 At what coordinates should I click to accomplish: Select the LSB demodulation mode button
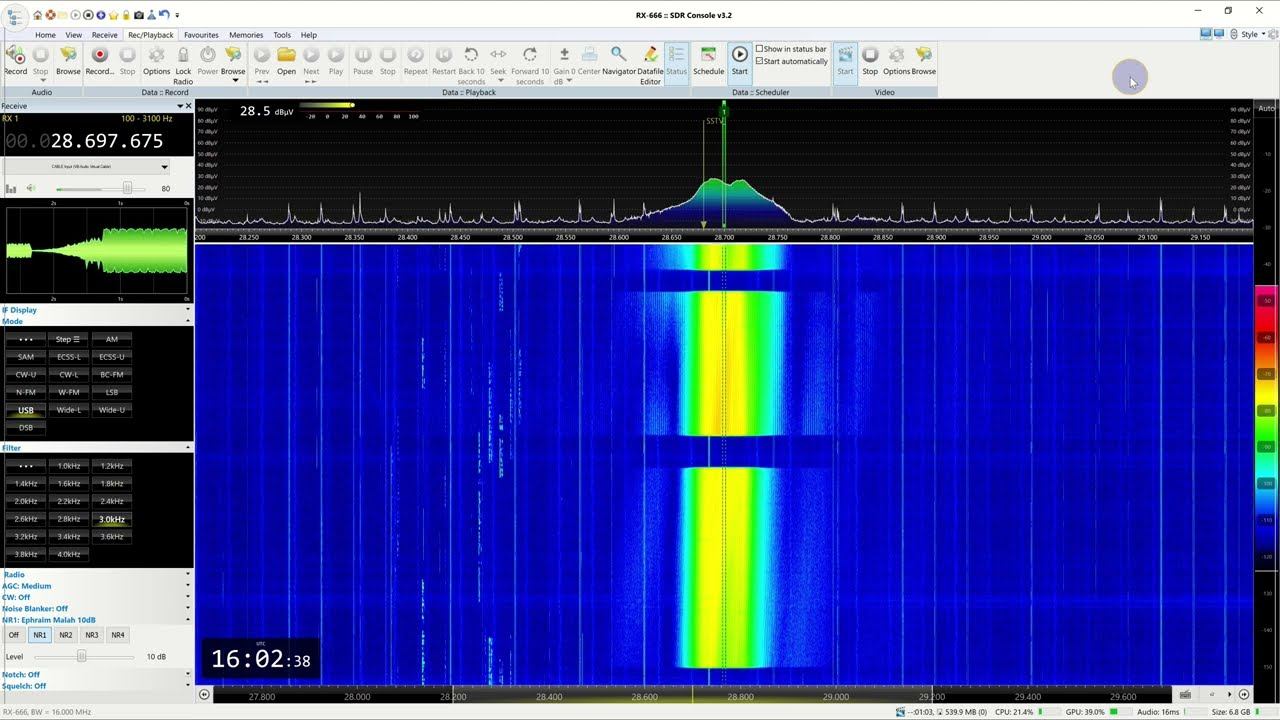click(x=112, y=392)
